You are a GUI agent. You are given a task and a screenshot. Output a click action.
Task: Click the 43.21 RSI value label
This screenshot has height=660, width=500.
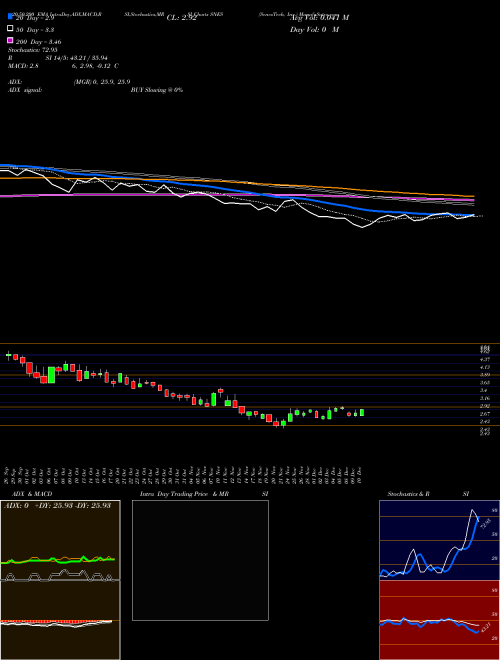pos(484,628)
